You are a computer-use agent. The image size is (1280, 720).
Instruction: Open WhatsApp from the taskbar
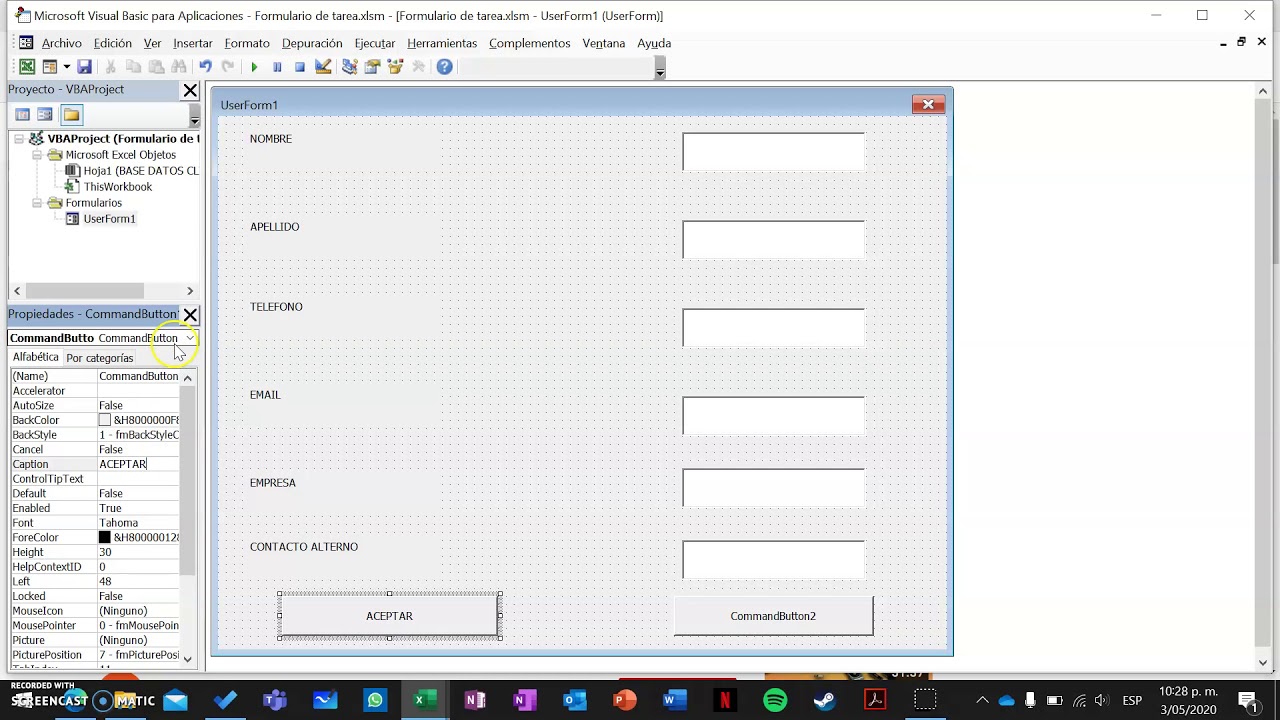point(375,700)
